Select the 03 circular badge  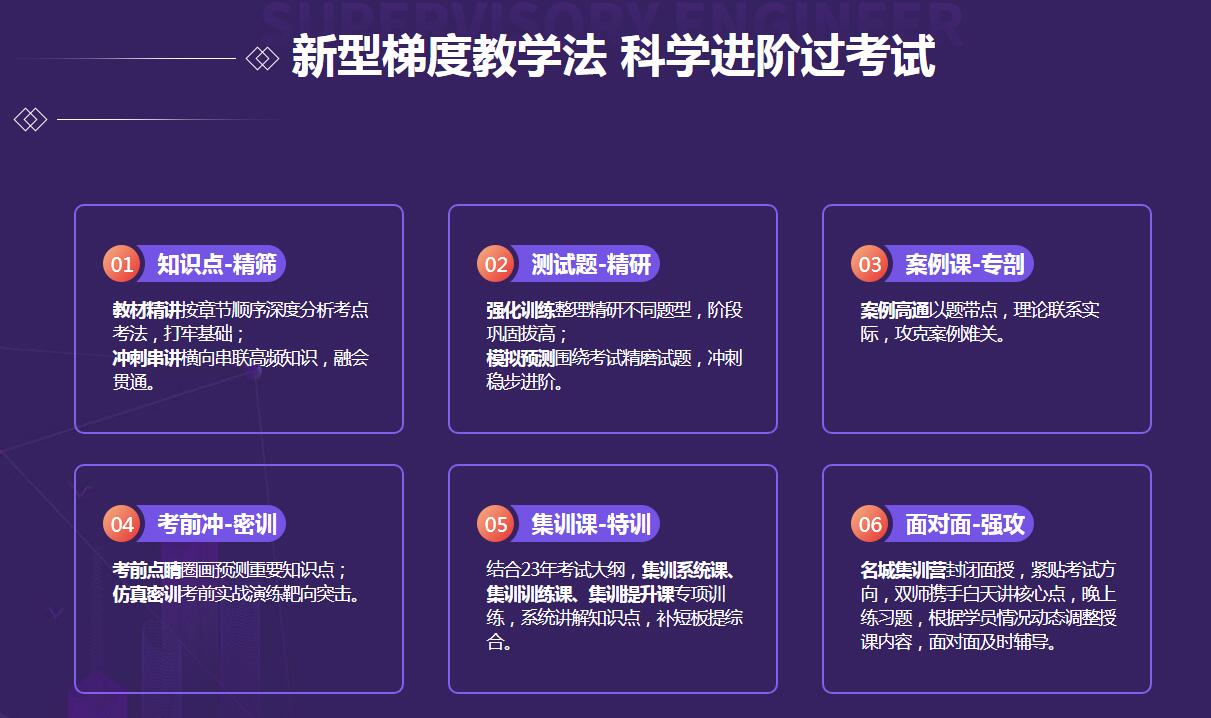pos(870,264)
